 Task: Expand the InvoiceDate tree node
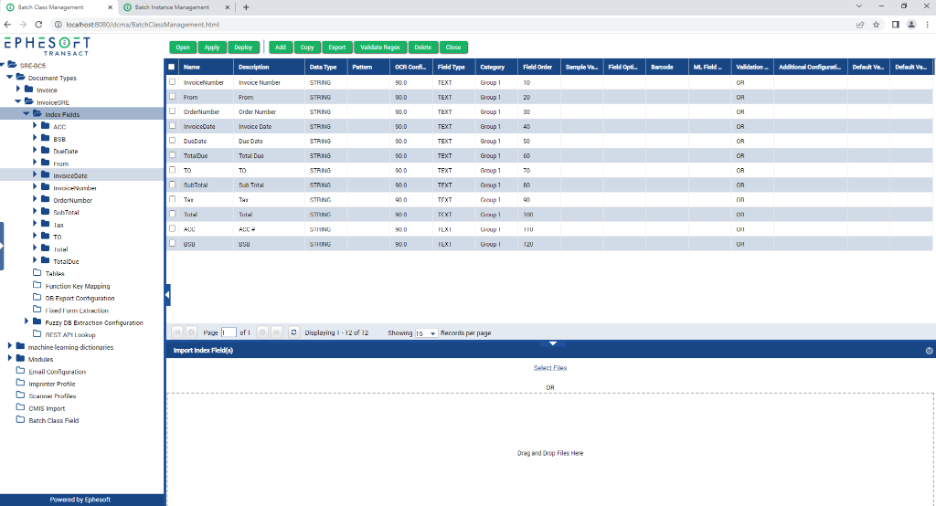coord(35,175)
